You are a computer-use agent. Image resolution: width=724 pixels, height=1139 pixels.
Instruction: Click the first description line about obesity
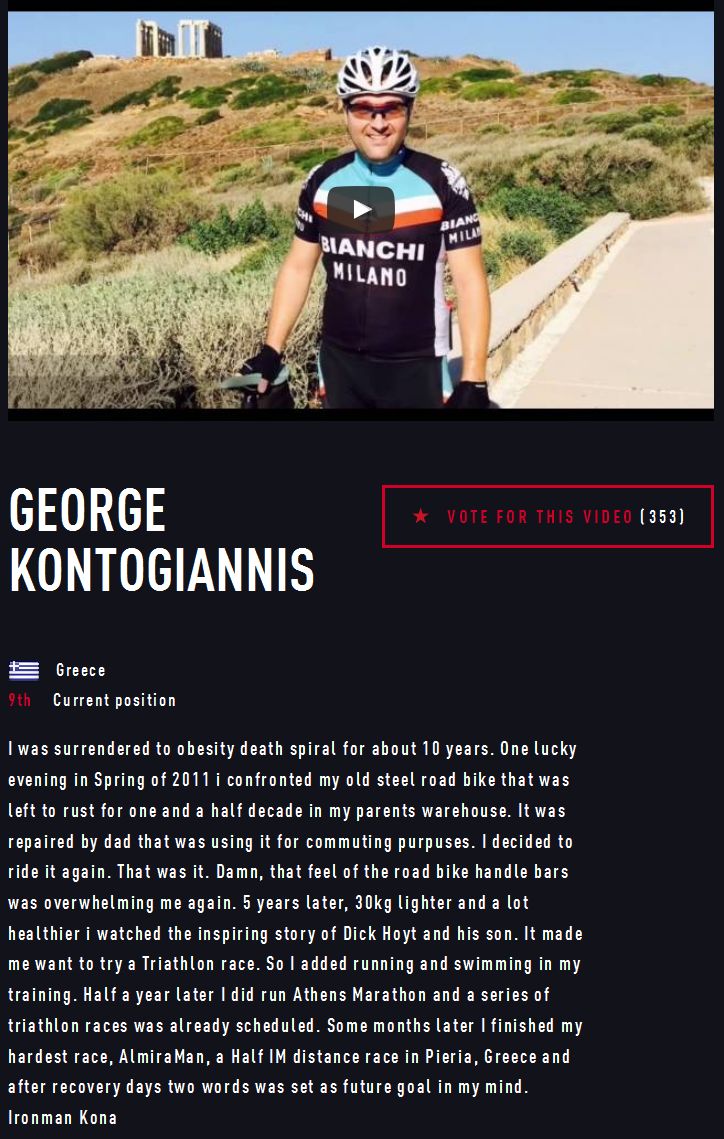pyautogui.click(x=293, y=749)
